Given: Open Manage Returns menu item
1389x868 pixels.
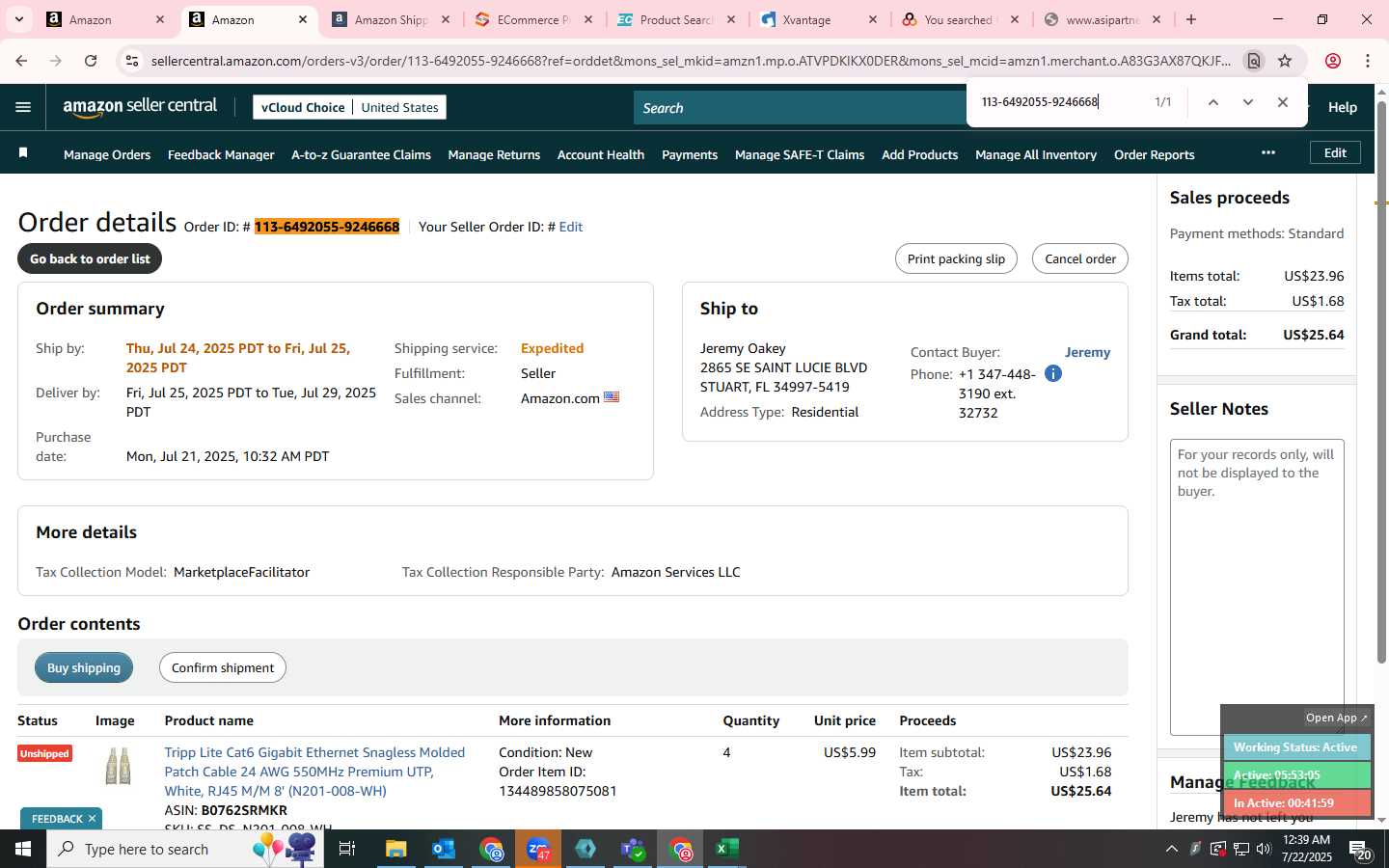Looking at the screenshot, I should click(494, 154).
